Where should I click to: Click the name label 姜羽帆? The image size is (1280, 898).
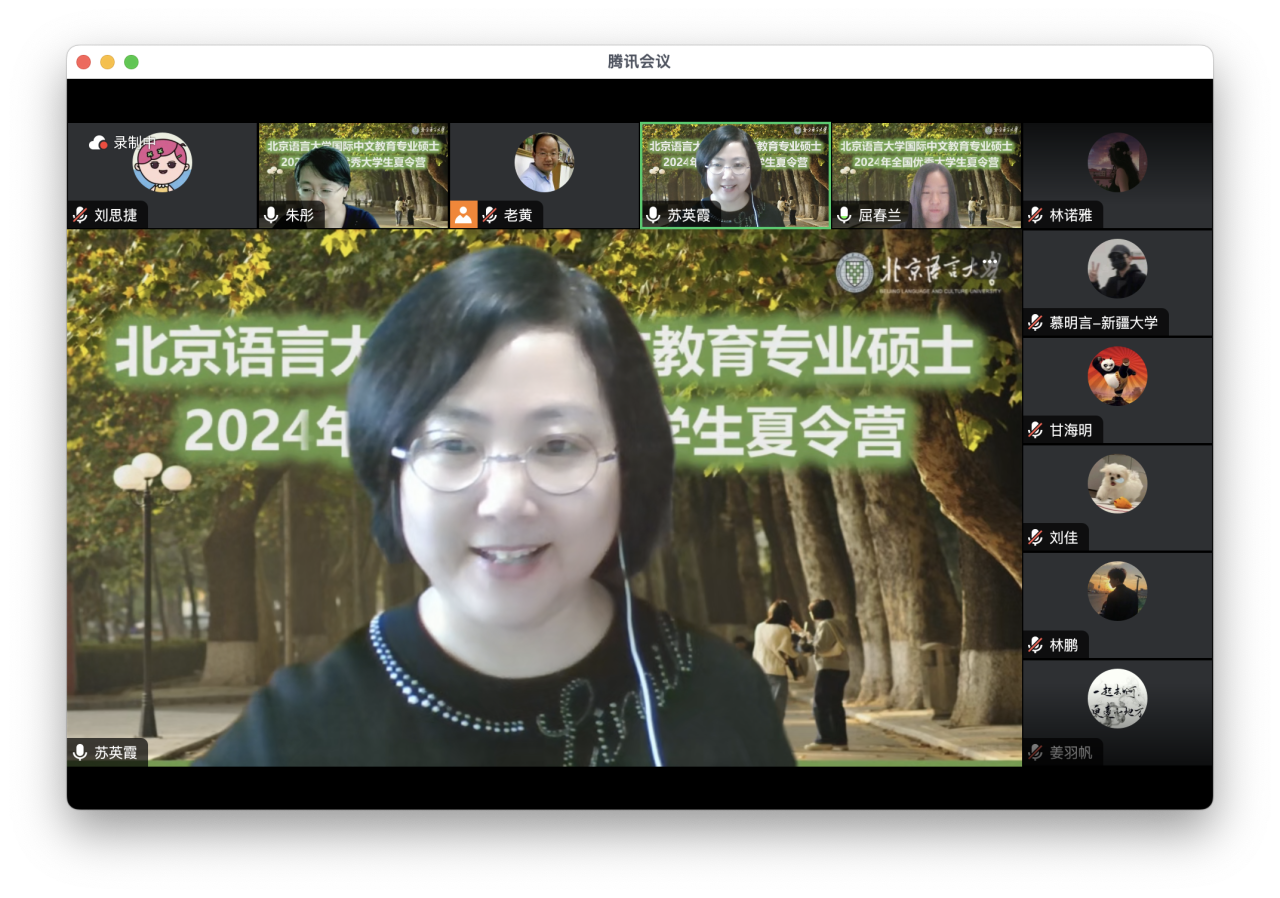click(x=1071, y=753)
